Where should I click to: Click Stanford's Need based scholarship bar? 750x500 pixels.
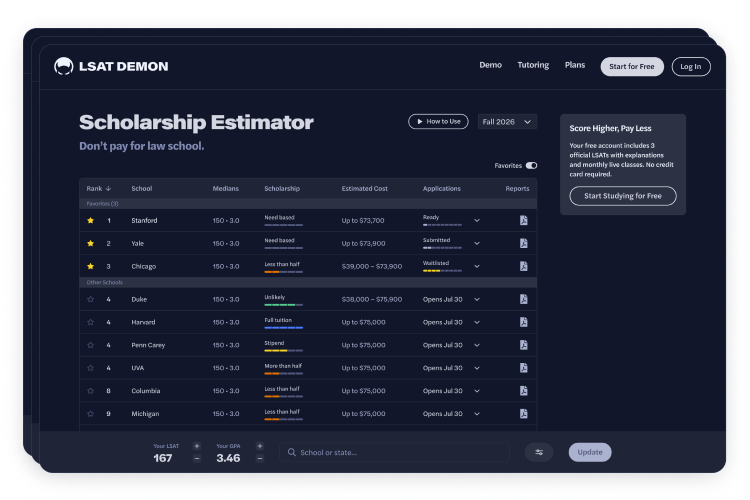point(283,225)
